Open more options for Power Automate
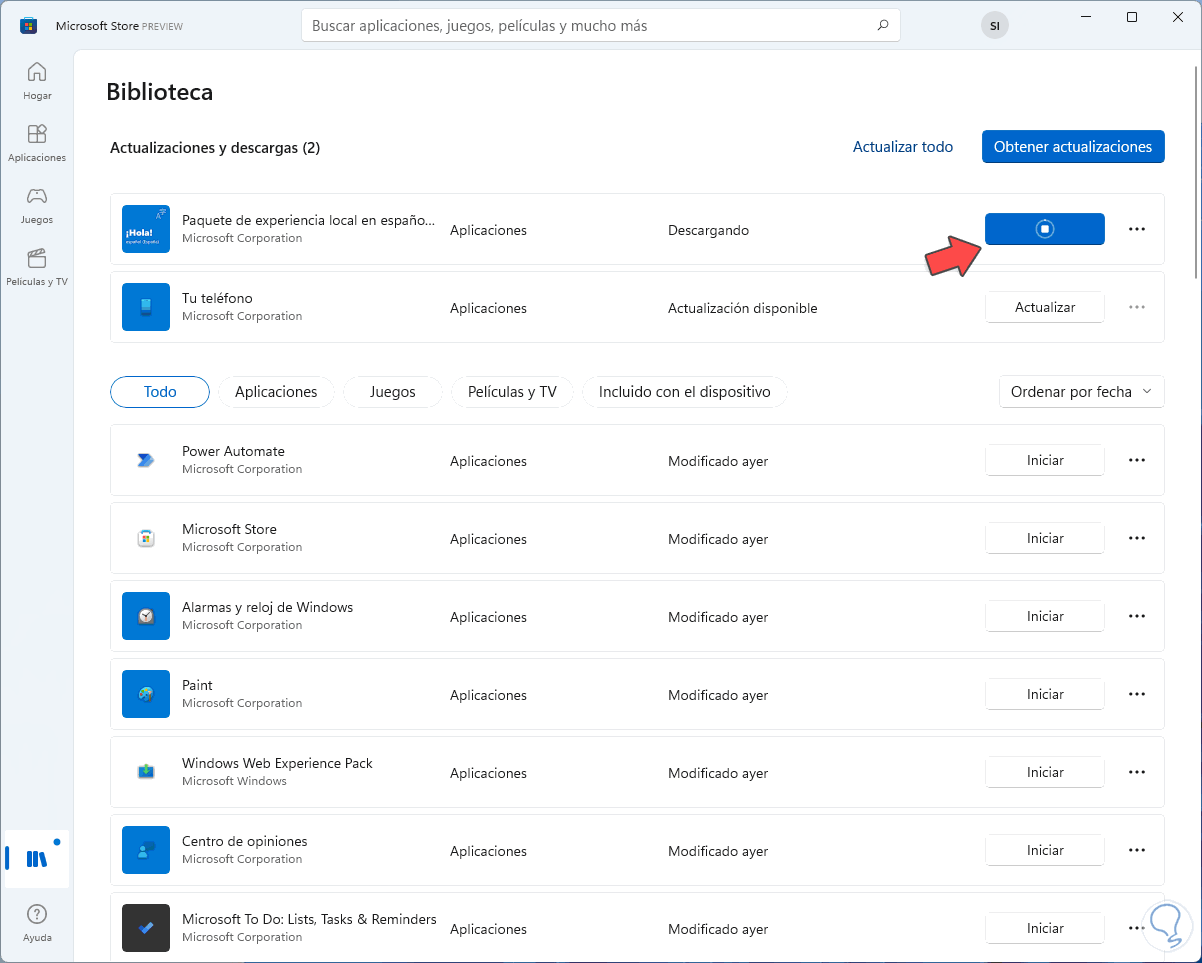 (x=1136, y=460)
